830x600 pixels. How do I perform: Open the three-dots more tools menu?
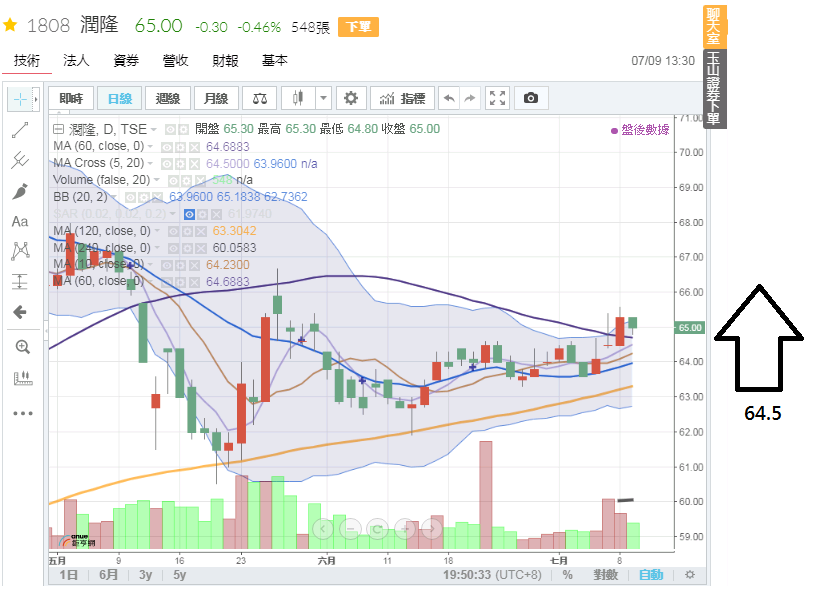point(23,413)
